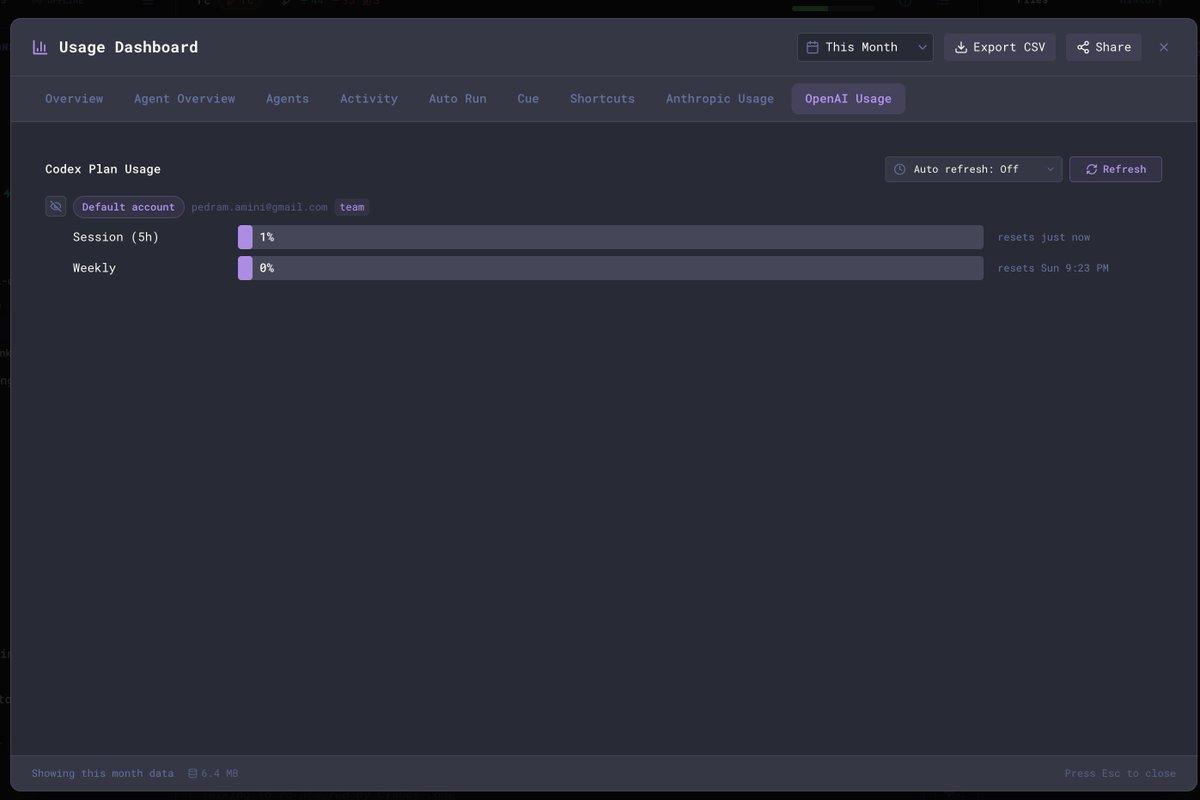Click 'Showing this month data' status text

(102, 773)
